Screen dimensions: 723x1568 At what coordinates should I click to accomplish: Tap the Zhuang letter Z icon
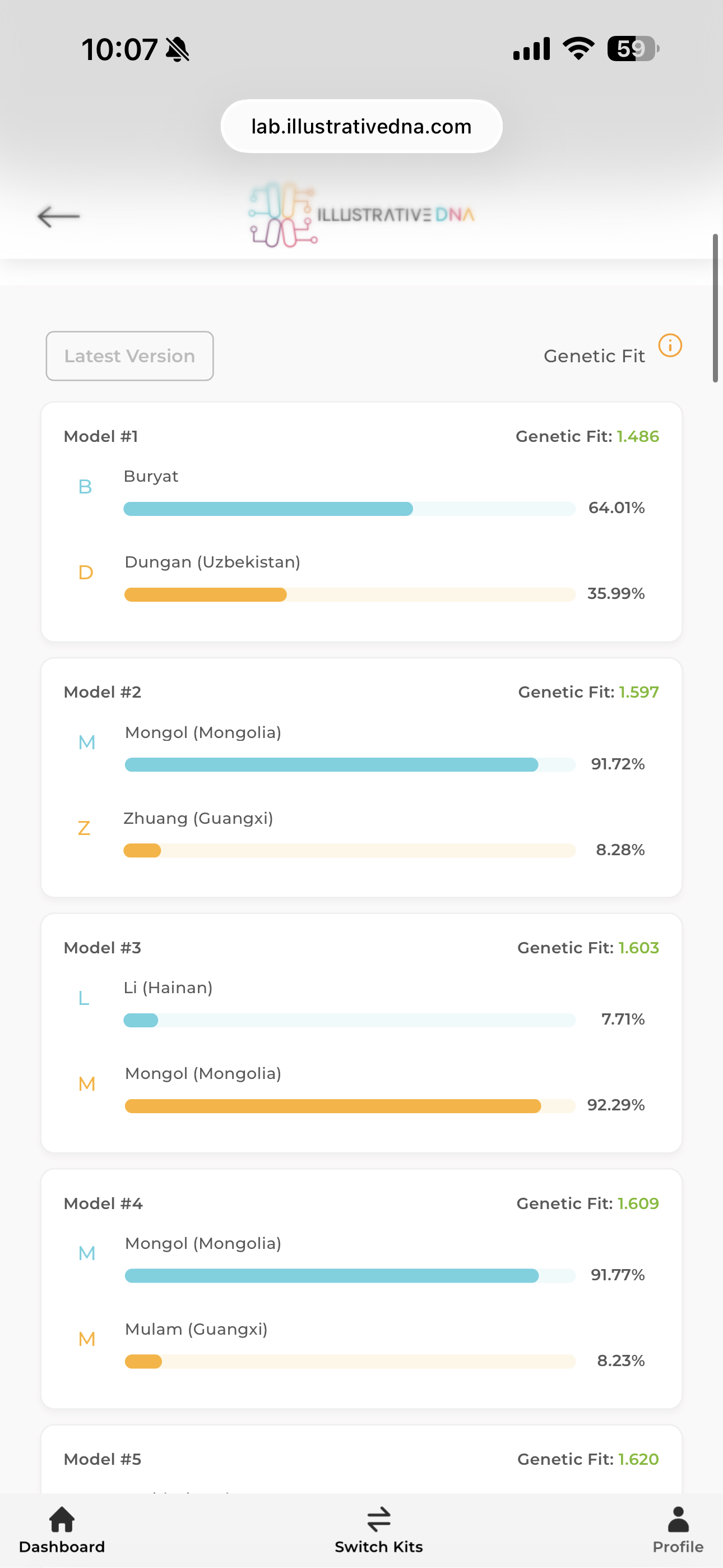pos(85,828)
